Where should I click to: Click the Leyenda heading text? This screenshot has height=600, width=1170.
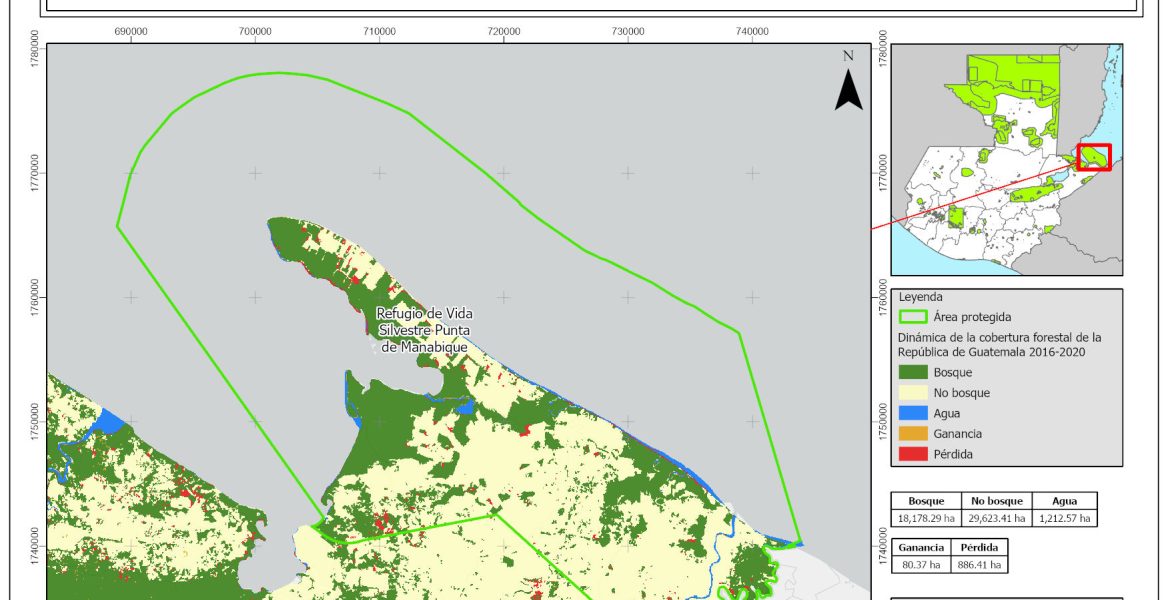920,297
